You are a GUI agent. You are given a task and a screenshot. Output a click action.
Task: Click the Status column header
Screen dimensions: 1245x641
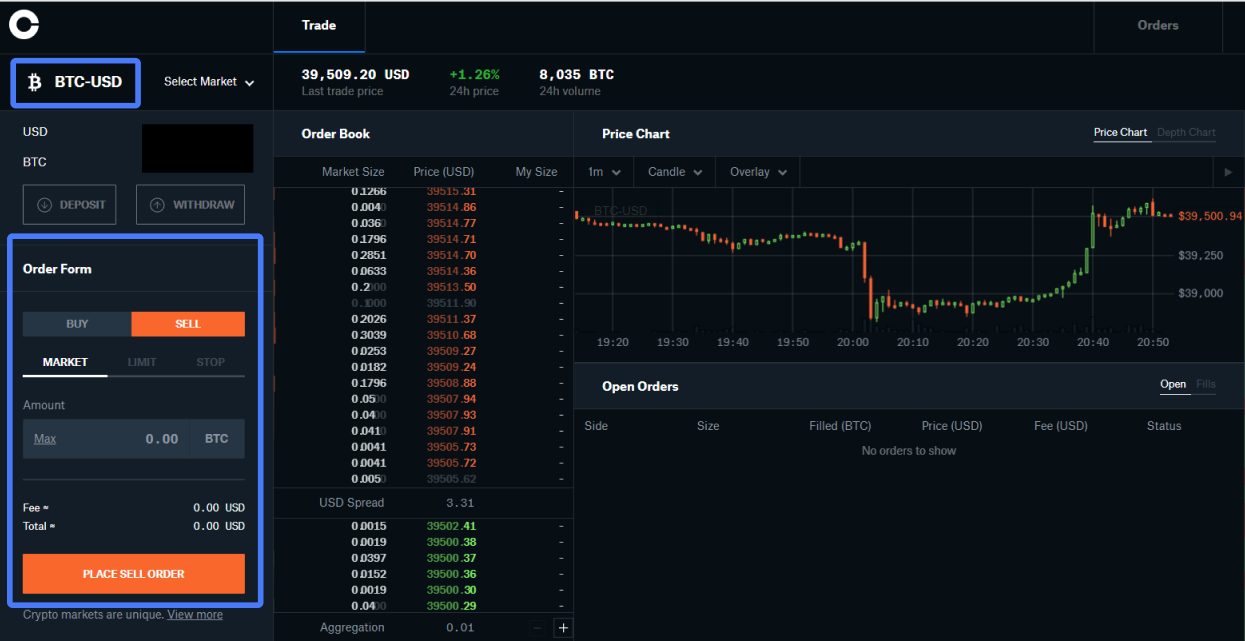click(x=1164, y=426)
